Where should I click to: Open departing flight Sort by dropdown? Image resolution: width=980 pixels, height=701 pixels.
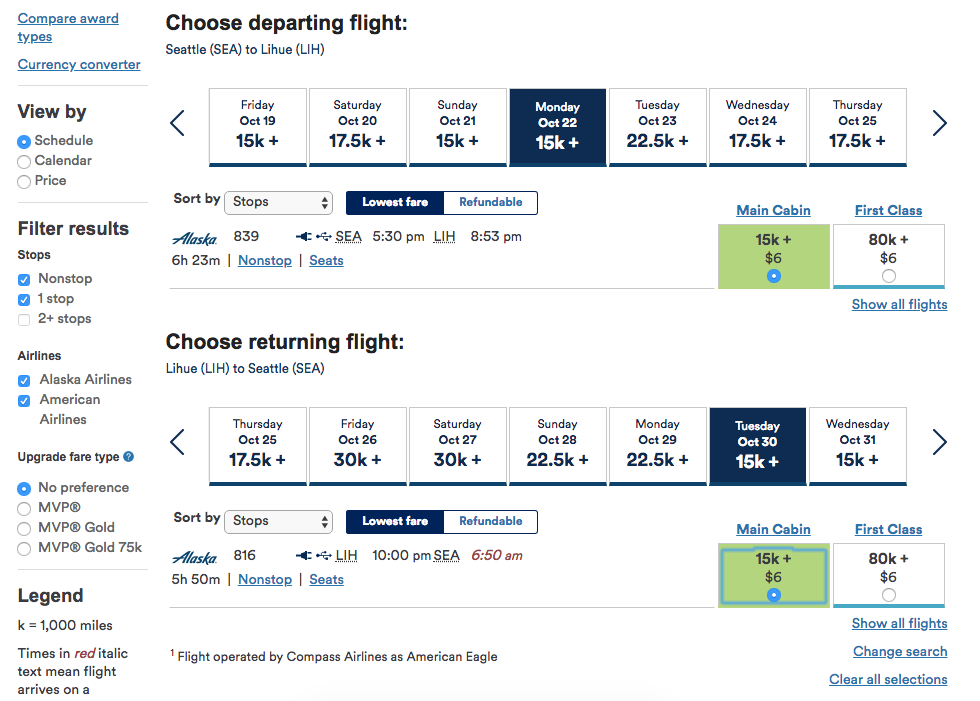tap(279, 202)
